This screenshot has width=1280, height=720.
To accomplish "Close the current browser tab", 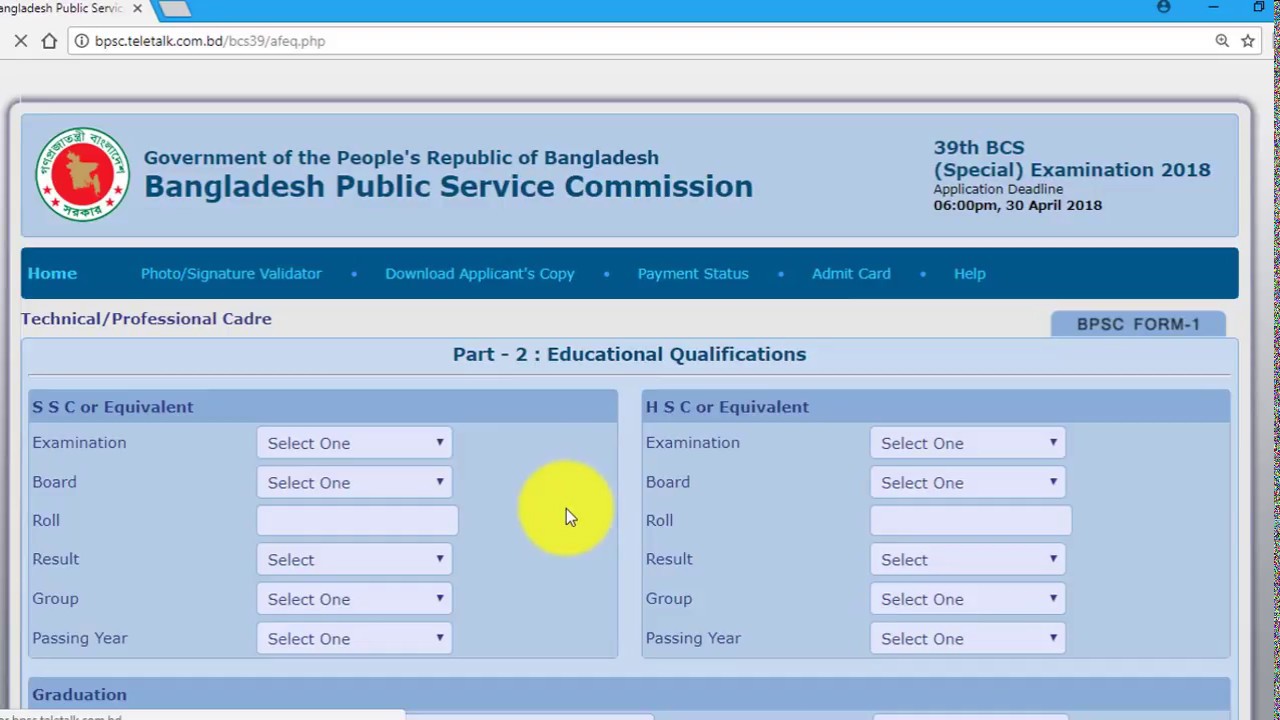I will coord(137,8).
